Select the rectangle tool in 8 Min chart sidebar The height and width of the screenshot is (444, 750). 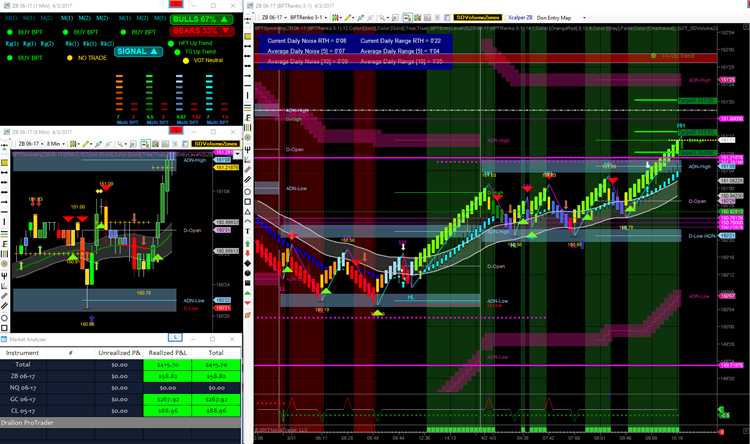pos(4,328)
